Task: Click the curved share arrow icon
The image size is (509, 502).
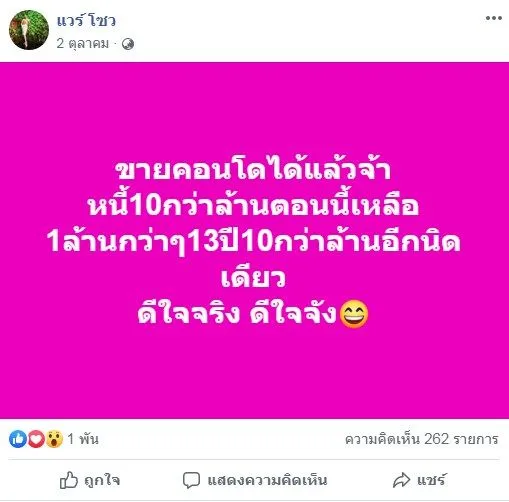Action: coord(401,480)
